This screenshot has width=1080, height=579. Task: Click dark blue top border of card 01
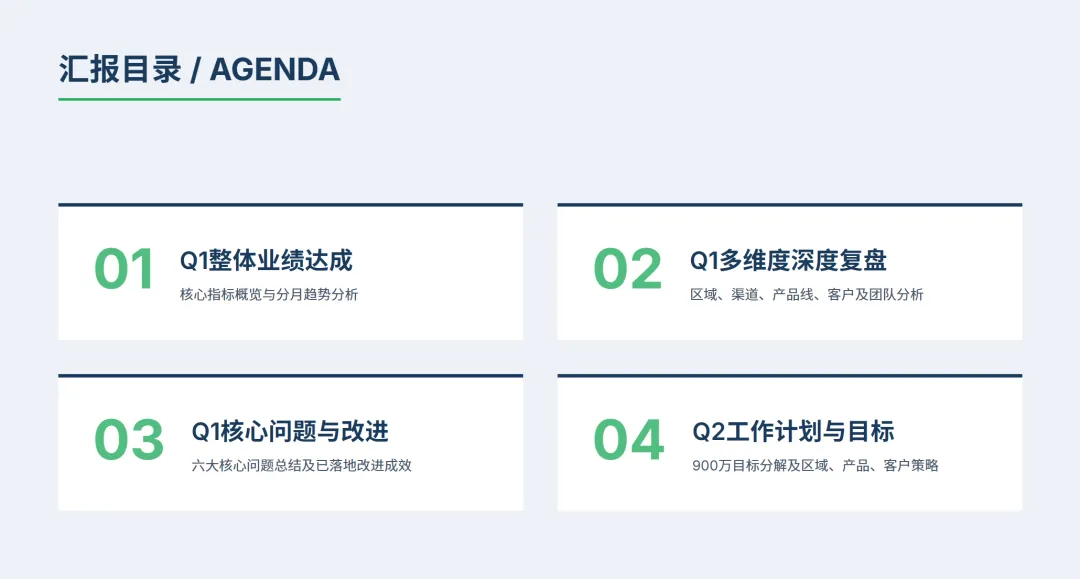(x=290, y=204)
